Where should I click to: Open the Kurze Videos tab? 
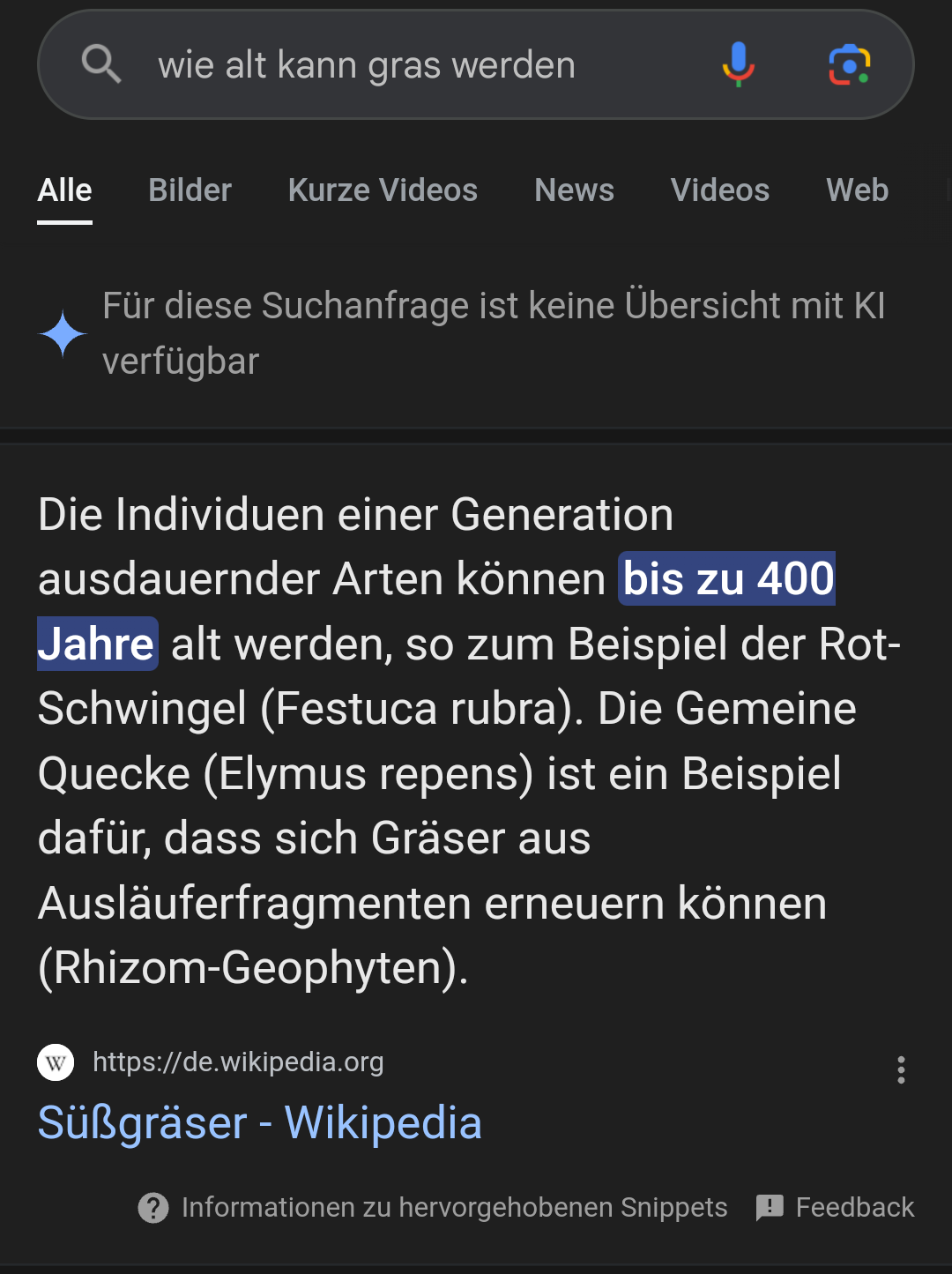tap(383, 190)
